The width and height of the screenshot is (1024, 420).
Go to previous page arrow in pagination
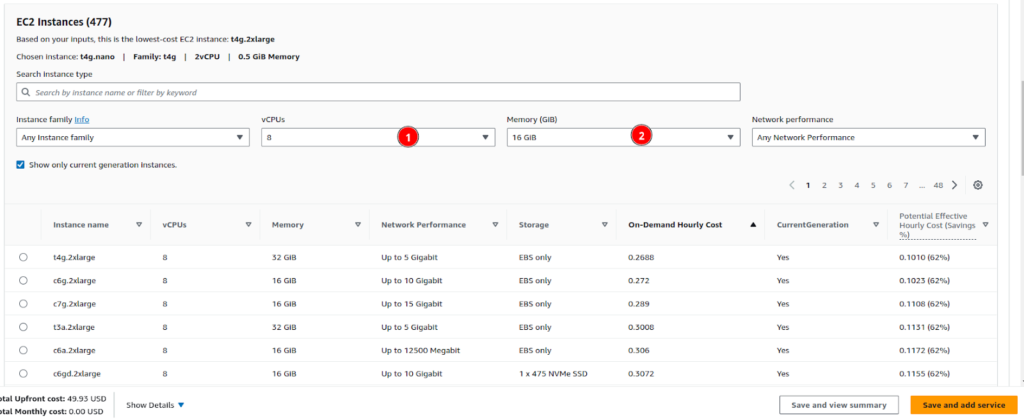[x=792, y=185]
